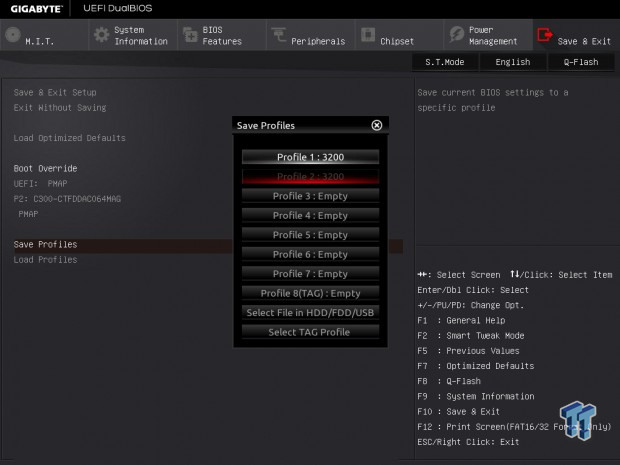Image resolution: width=620 pixels, height=465 pixels.
Task: Click the F1 : General Help hint
Action: coord(461,320)
